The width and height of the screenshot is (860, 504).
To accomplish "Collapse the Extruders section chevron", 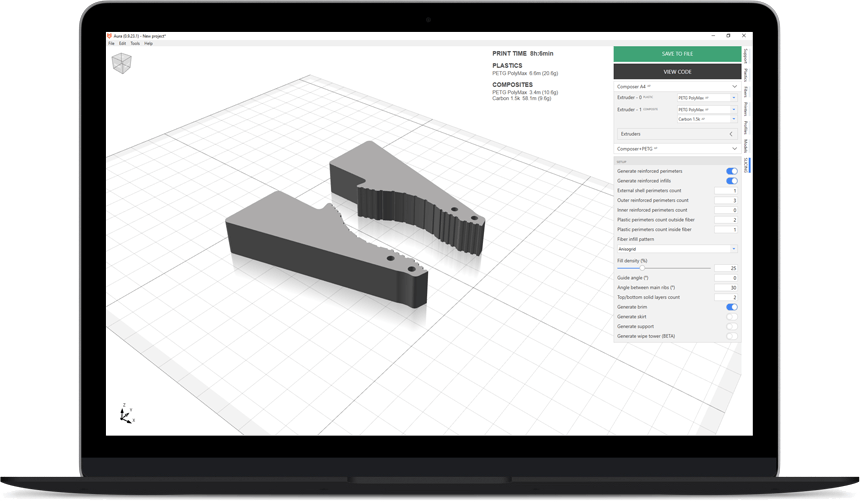I will pyautogui.click(x=731, y=134).
